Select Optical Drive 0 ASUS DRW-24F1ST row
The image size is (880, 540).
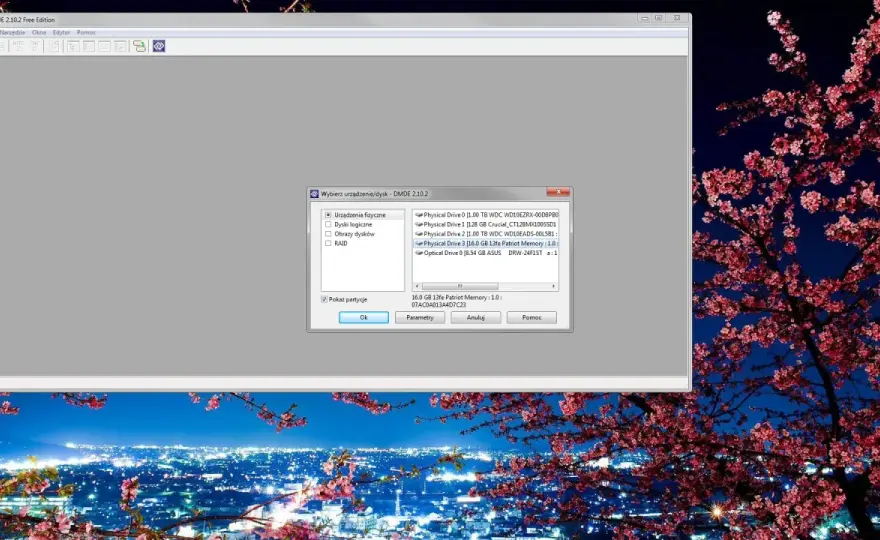pyautogui.click(x=486, y=253)
